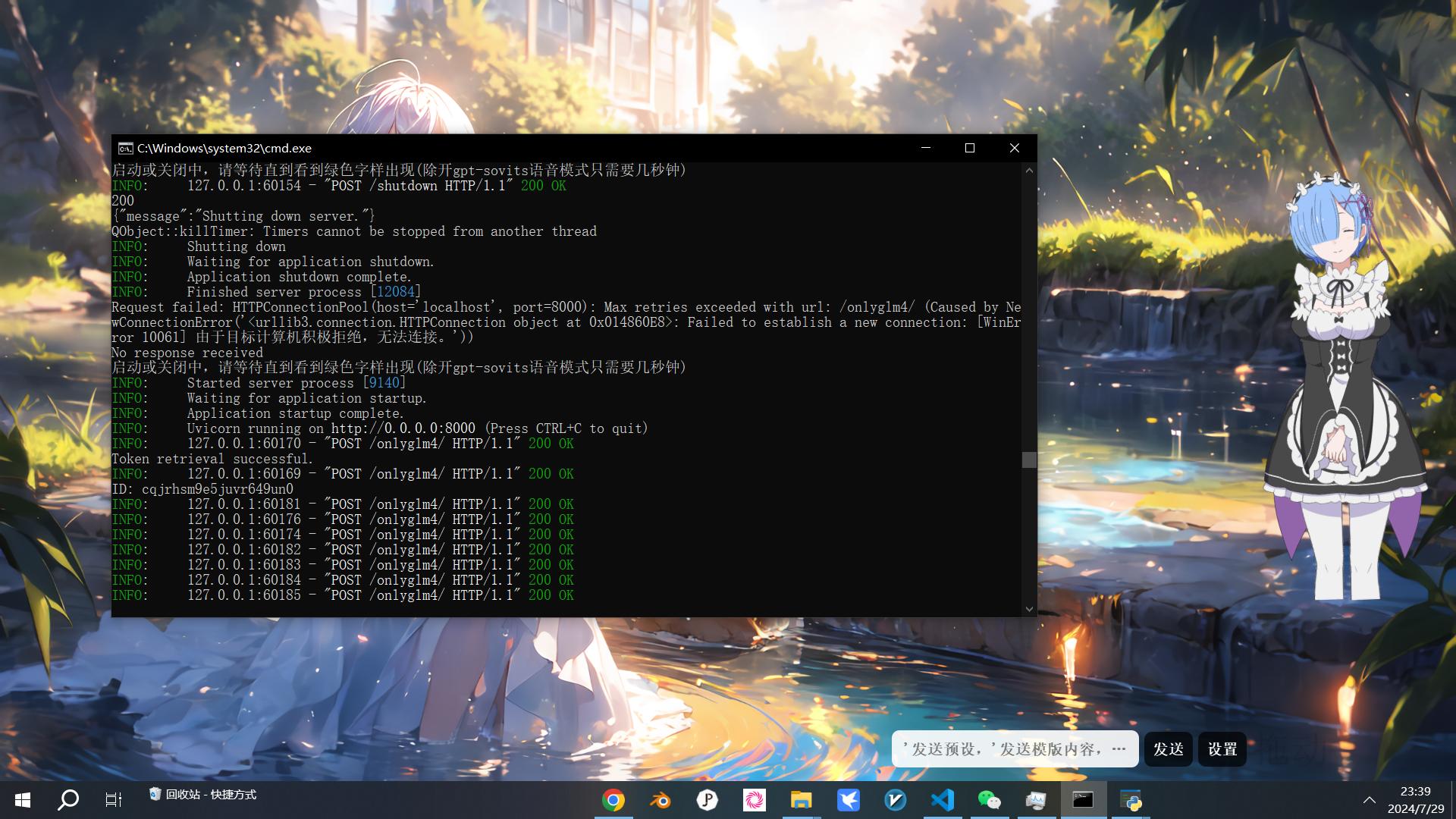
Task: Open the system monitor taskbar icon
Action: (1037, 800)
